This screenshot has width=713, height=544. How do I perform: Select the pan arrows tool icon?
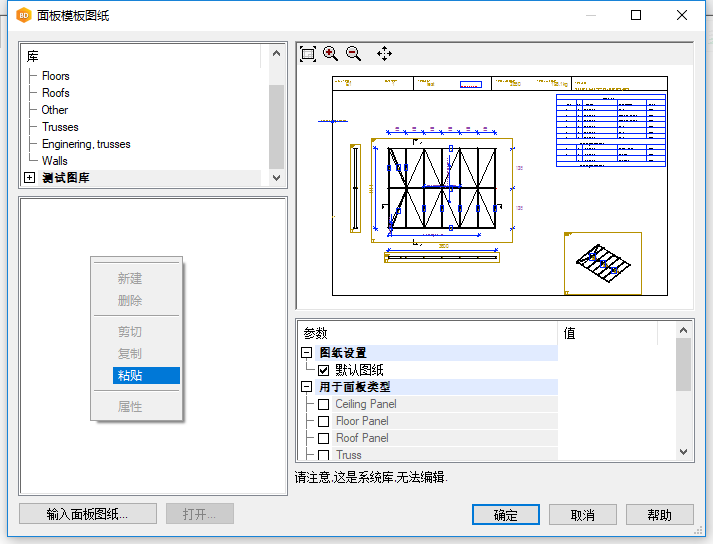point(384,54)
